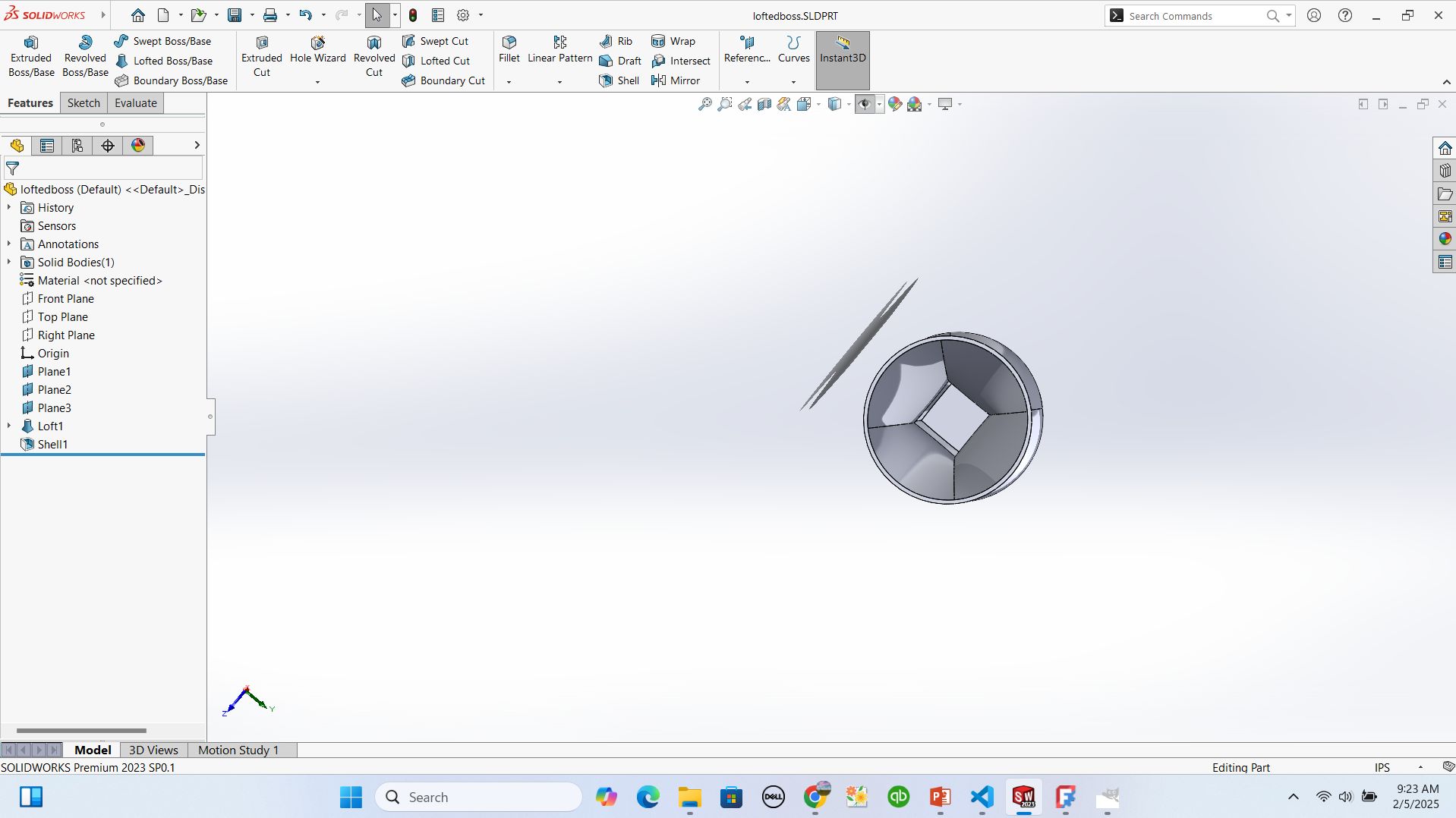The height and width of the screenshot is (818, 1456).
Task: Open the Fillet dropdown arrow
Action: coord(509,82)
